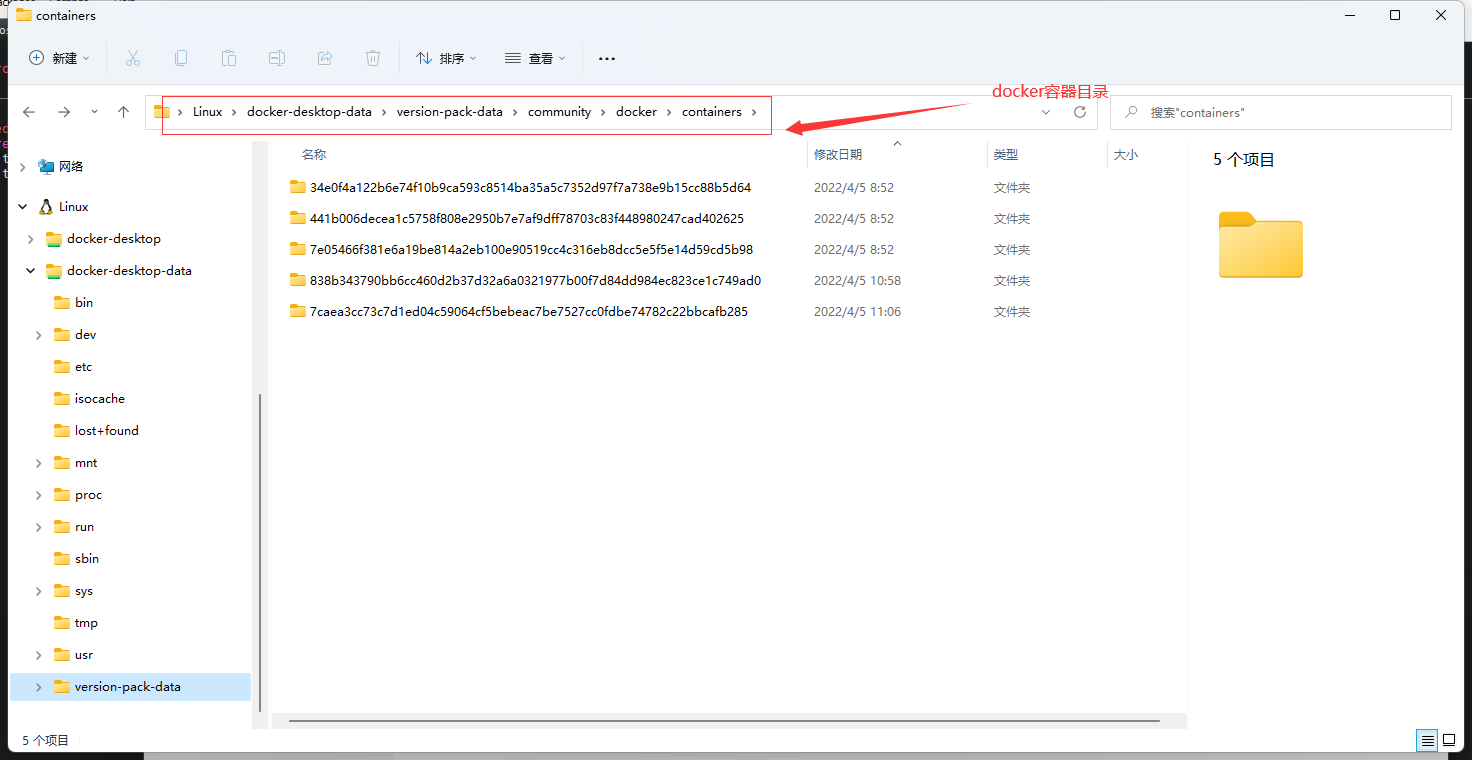Click the horizontal scrollbar of file list
1472x760 pixels.
coord(724,720)
